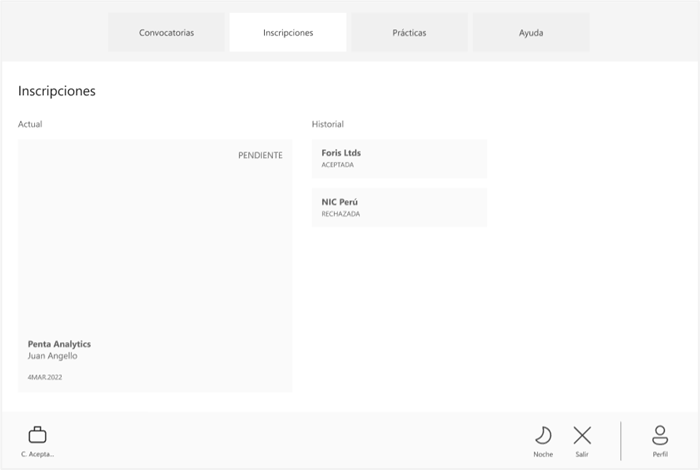Click the Penta Analytics company name
The height and width of the screenshot is (470, 700).
tap(59, 344)
